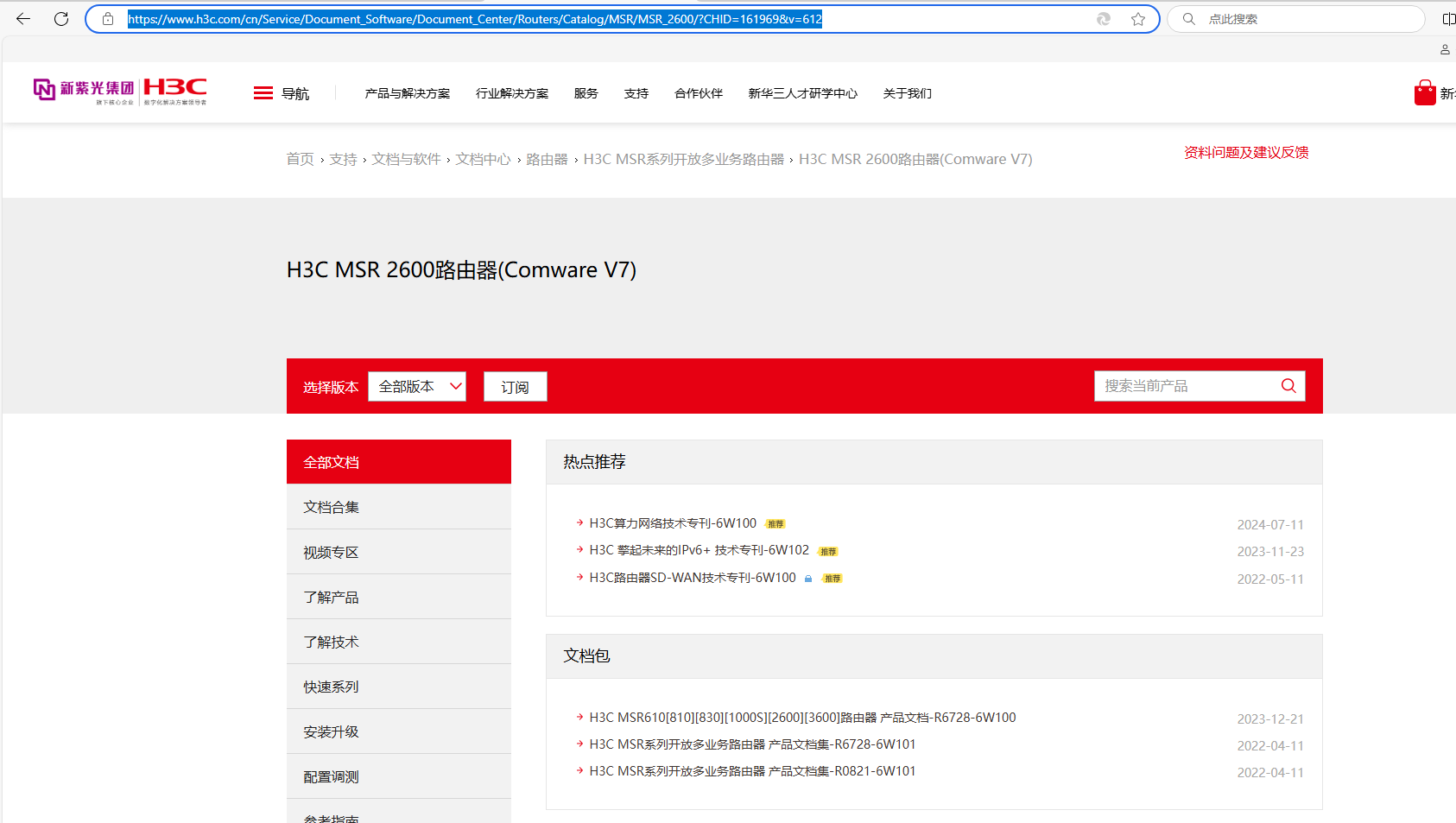Viewport: 1456px width, 823px height.
Task: Open MSR610[810][830] 产品文档-R6728-6W100
Action: point(802,718)
